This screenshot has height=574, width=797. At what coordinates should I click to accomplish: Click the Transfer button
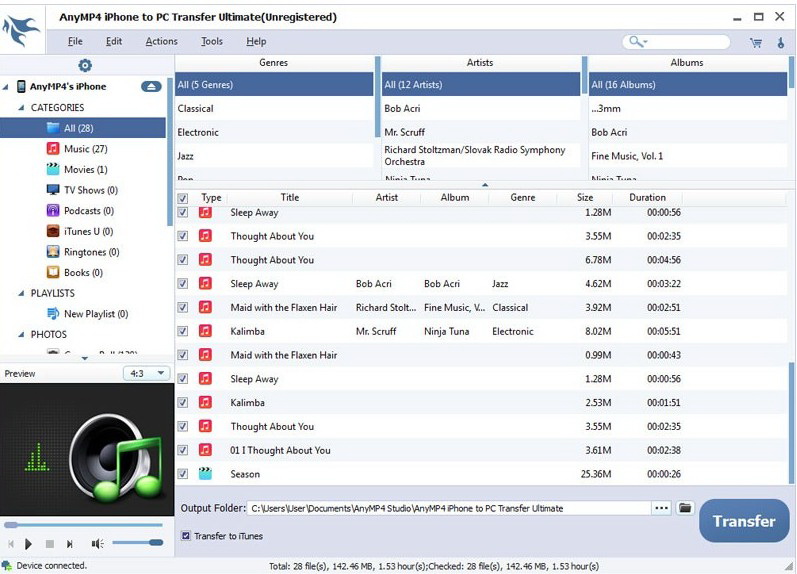pos(744,521)
